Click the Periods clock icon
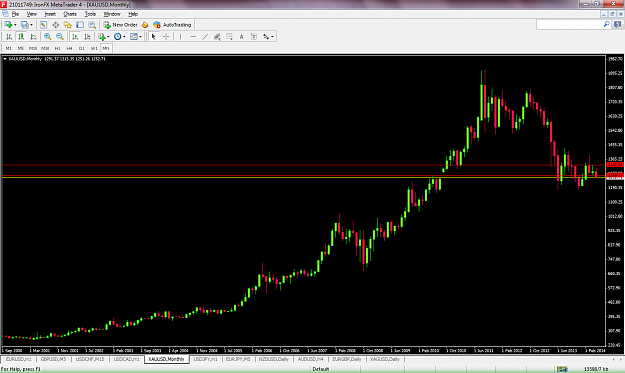This screenshot has width=625, height=373. click(x=118, y=37)
